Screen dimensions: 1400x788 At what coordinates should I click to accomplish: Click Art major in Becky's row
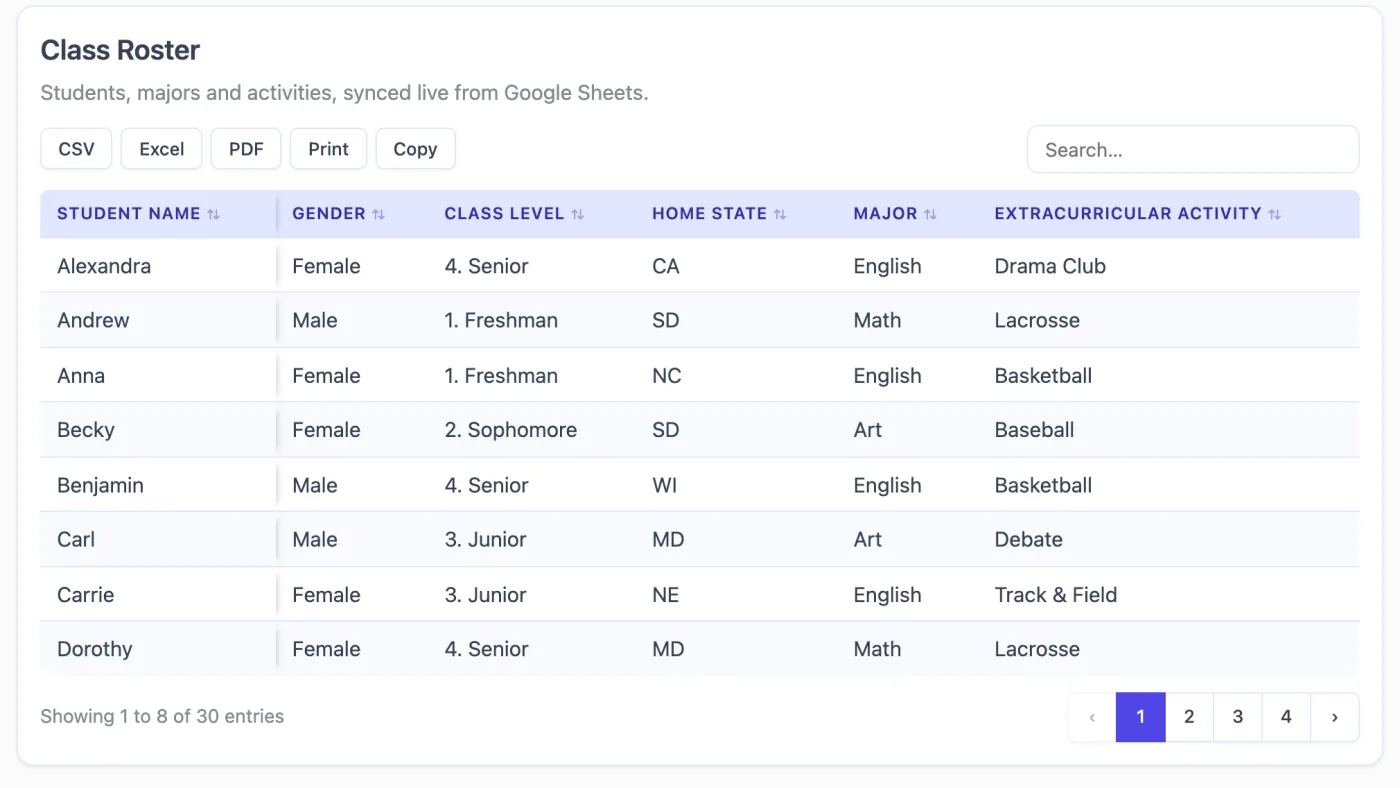[x=868, y=430]
